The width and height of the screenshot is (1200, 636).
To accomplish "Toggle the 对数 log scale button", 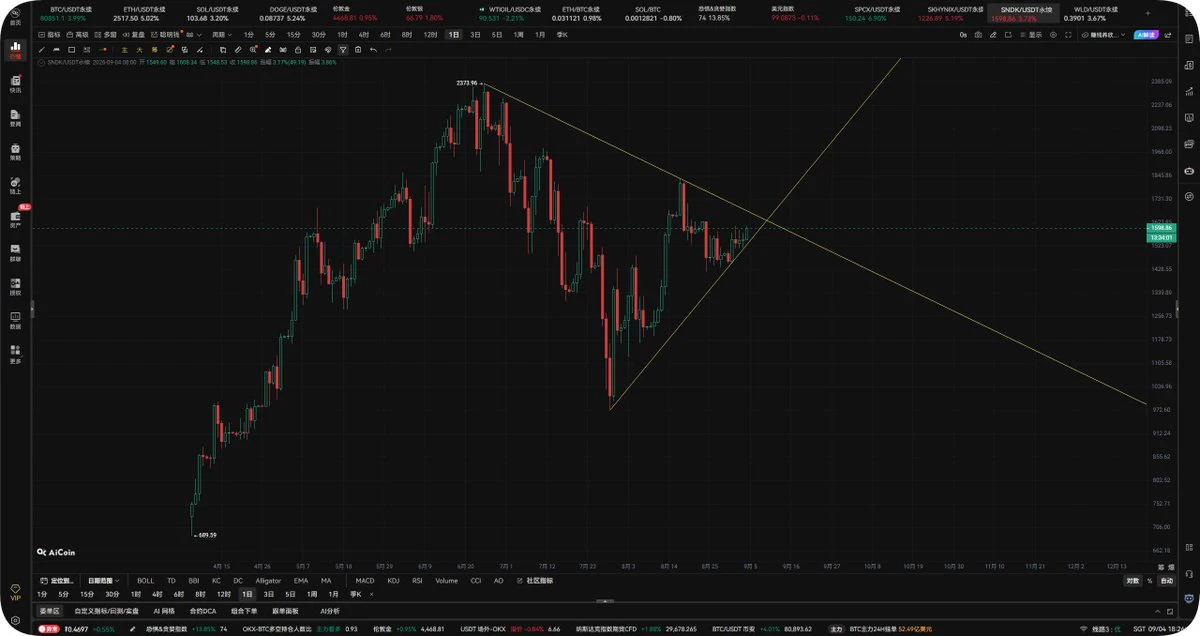I will click(1132, 580).
